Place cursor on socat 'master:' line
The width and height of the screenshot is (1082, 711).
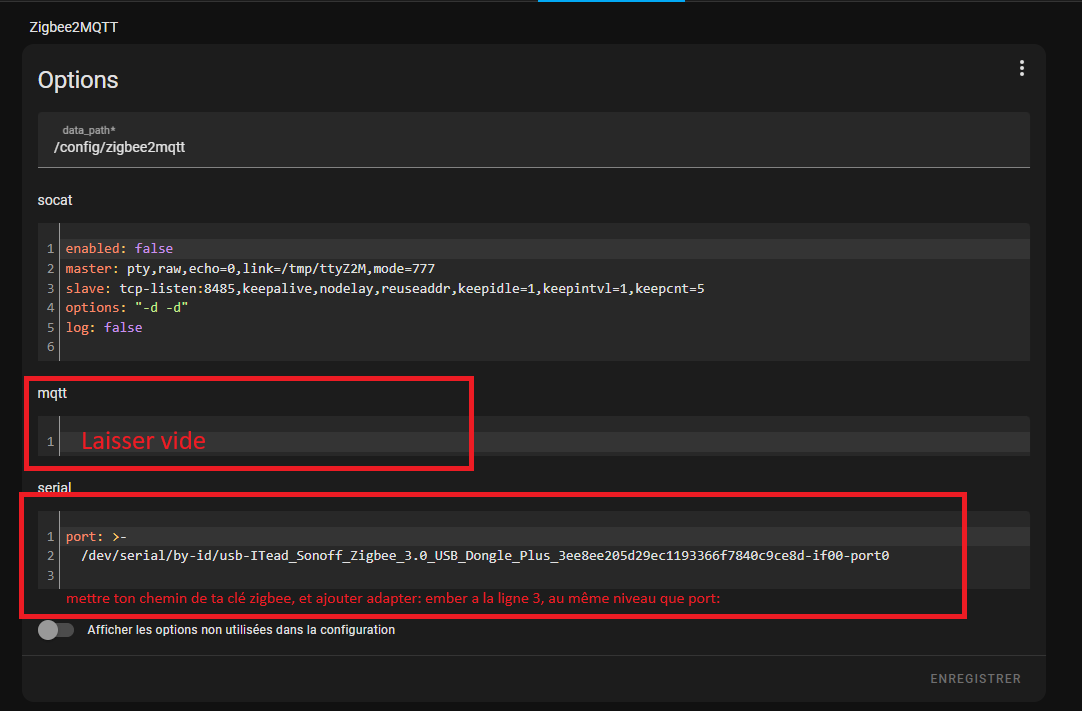(250, 269)
